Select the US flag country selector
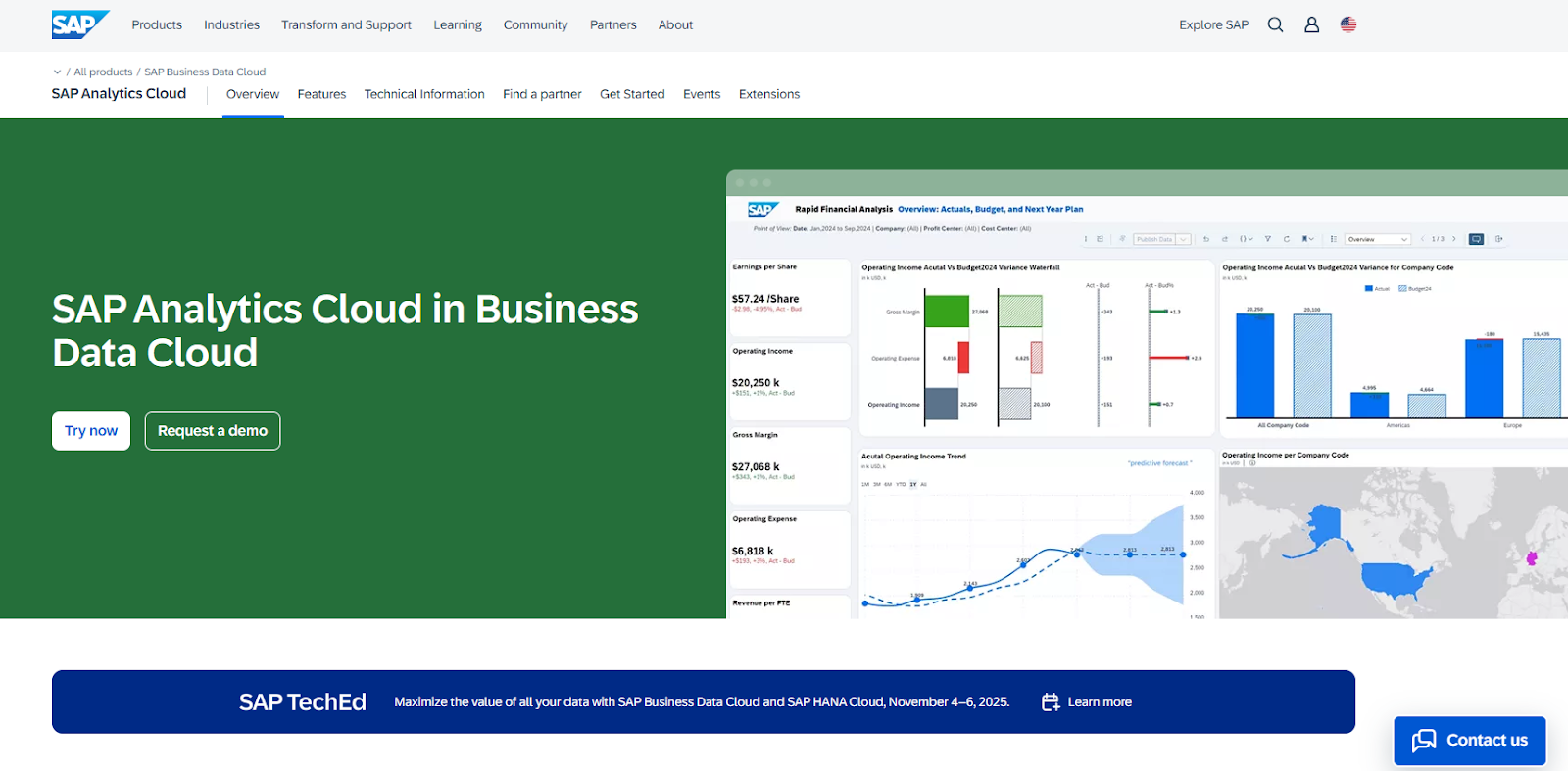Screen dimensions: 1568x771 coord(1348,24)
